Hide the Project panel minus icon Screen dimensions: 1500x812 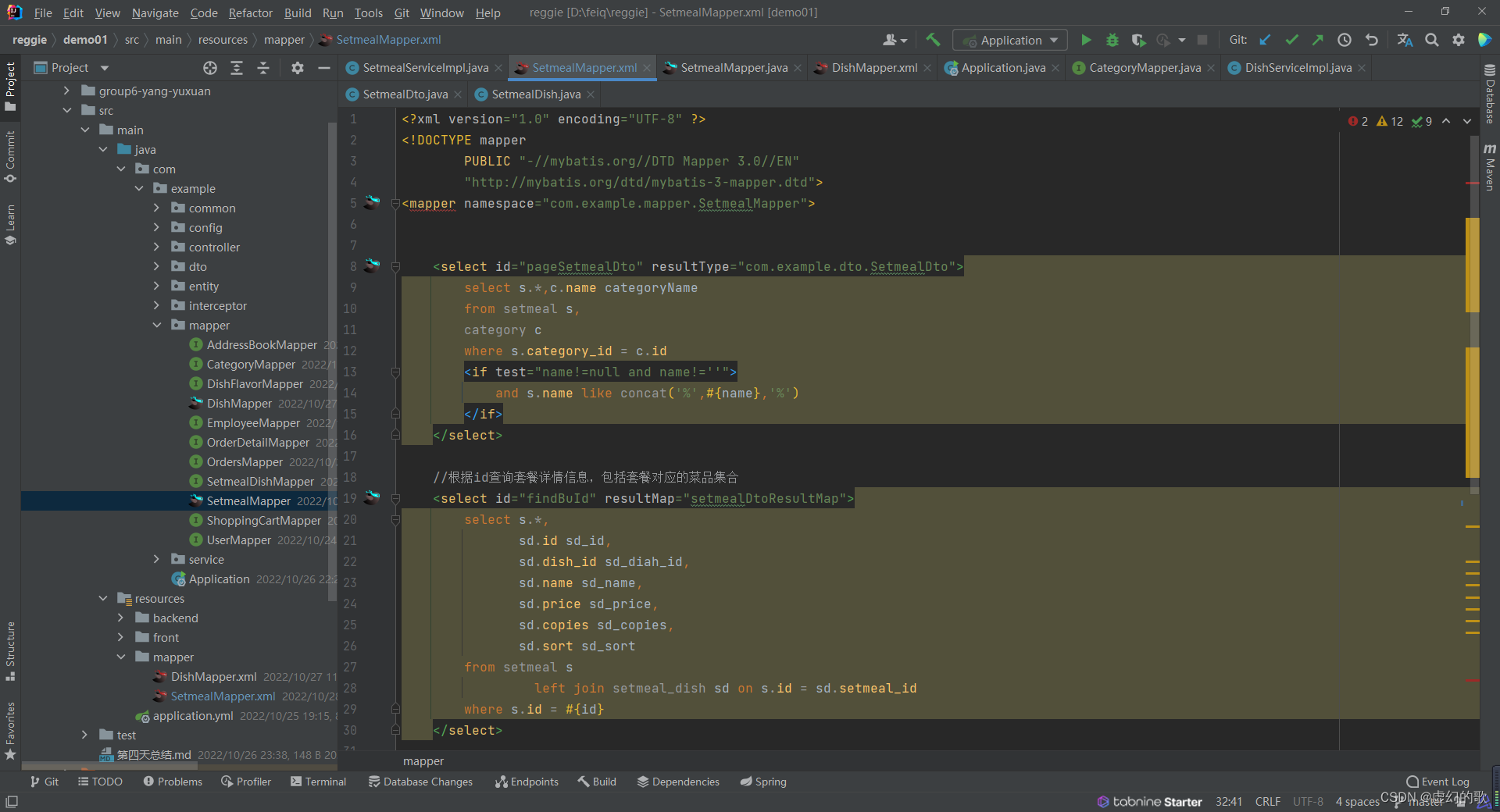pos(324,68)
